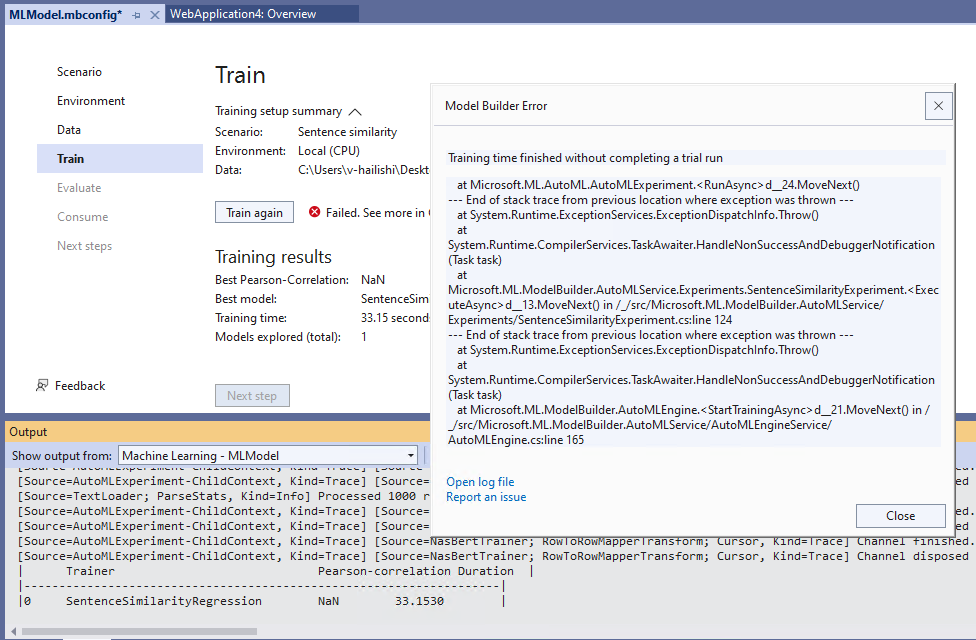Click Report an issue link

(486, 497)
